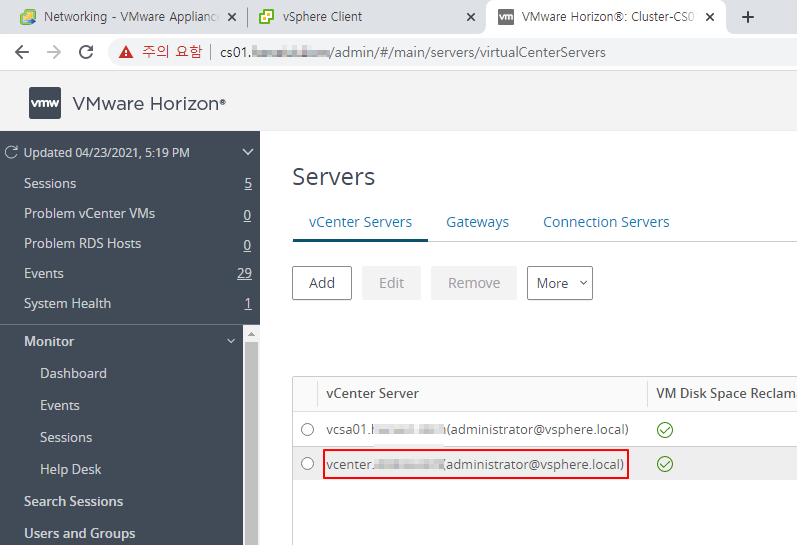797x545 pixels.
Task: Open Help Desk in sidebar
Action: (70, 469)
